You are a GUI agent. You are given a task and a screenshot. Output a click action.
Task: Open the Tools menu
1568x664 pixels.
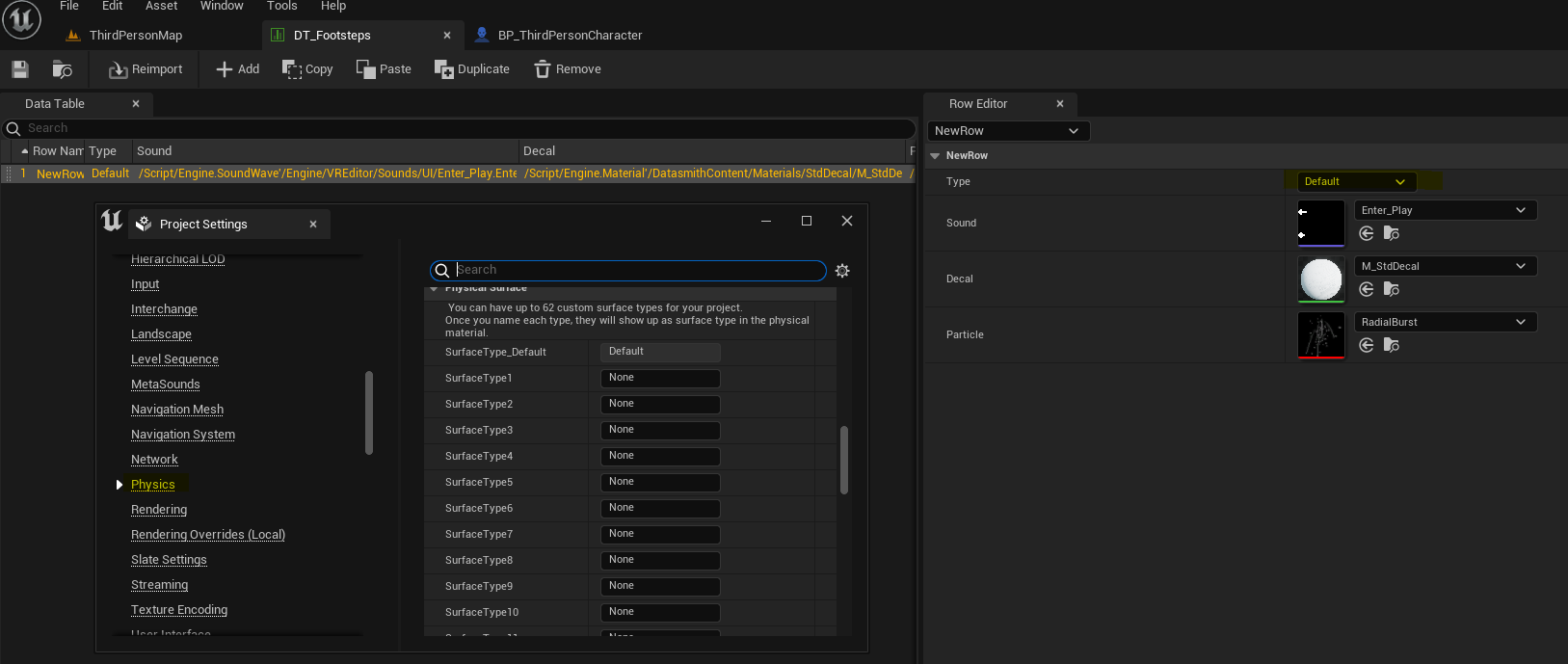(281, 6)
